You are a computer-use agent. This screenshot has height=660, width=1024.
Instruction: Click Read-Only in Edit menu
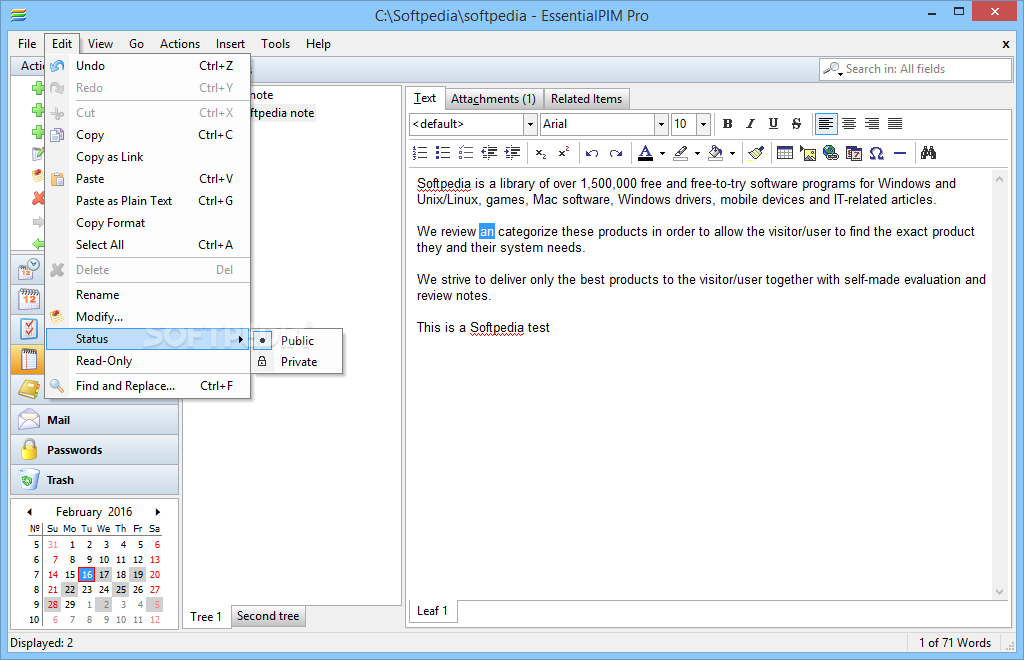point(148,361)
